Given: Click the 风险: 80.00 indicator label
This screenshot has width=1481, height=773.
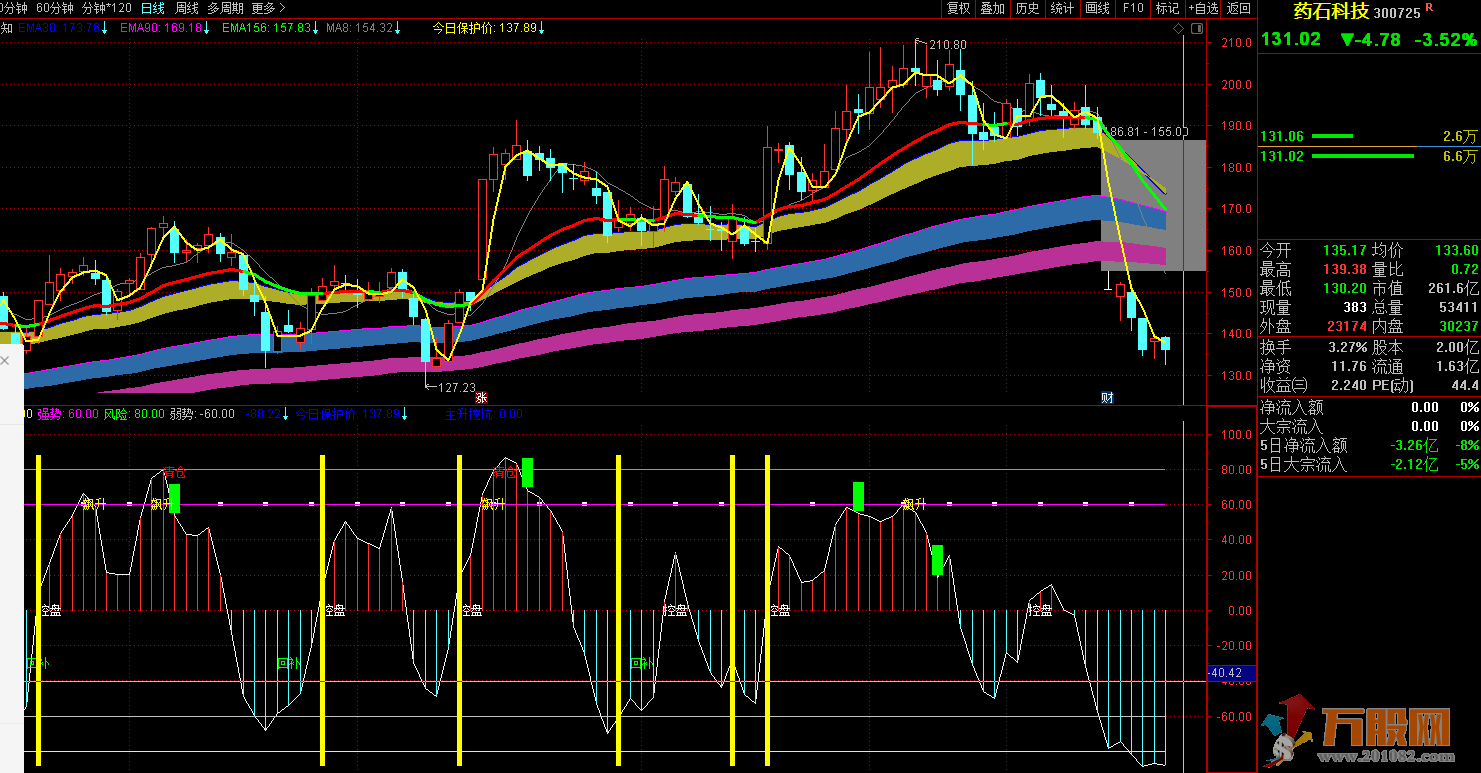Looking at the screenshot, I should (x=134, y=413).
